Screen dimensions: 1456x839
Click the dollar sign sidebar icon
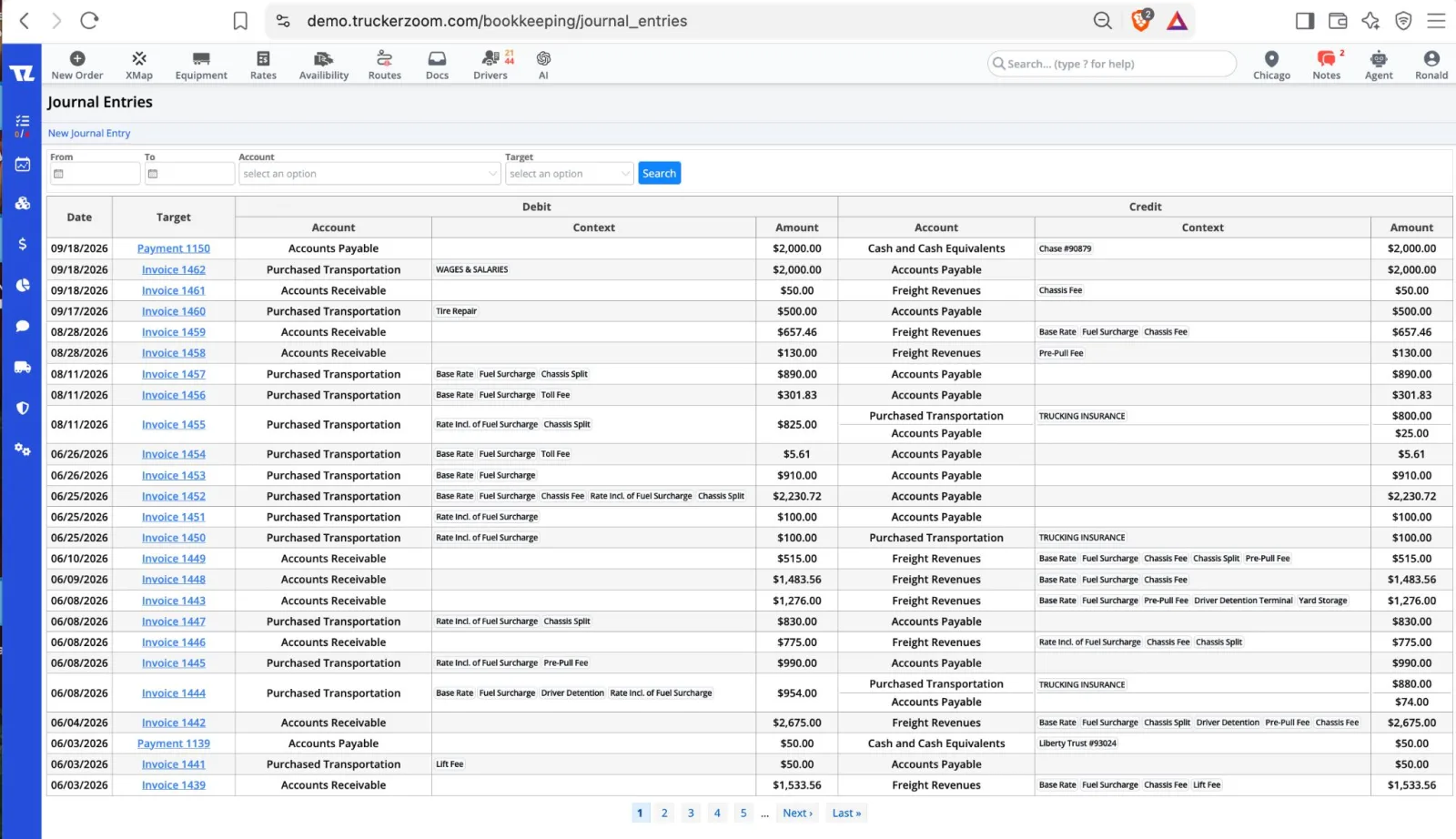pos(23,244)
